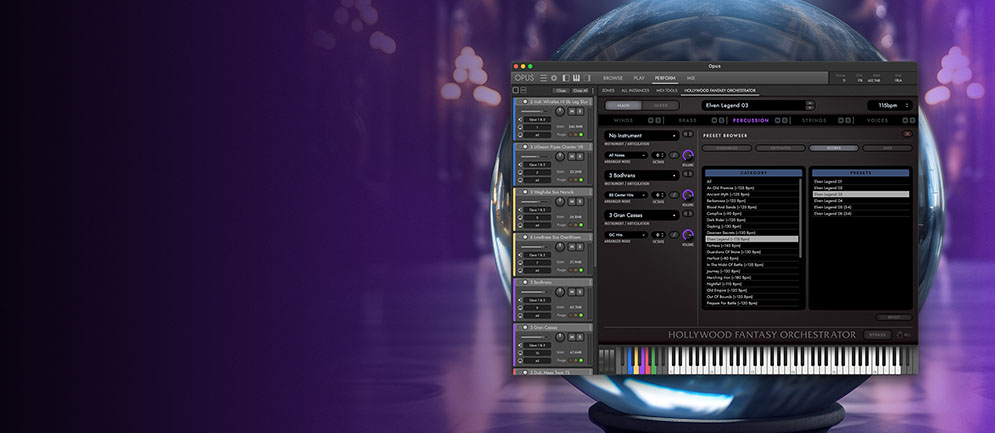Click the blue colored piano key
The height and width of the screenshot is (433, 995).
629,363
